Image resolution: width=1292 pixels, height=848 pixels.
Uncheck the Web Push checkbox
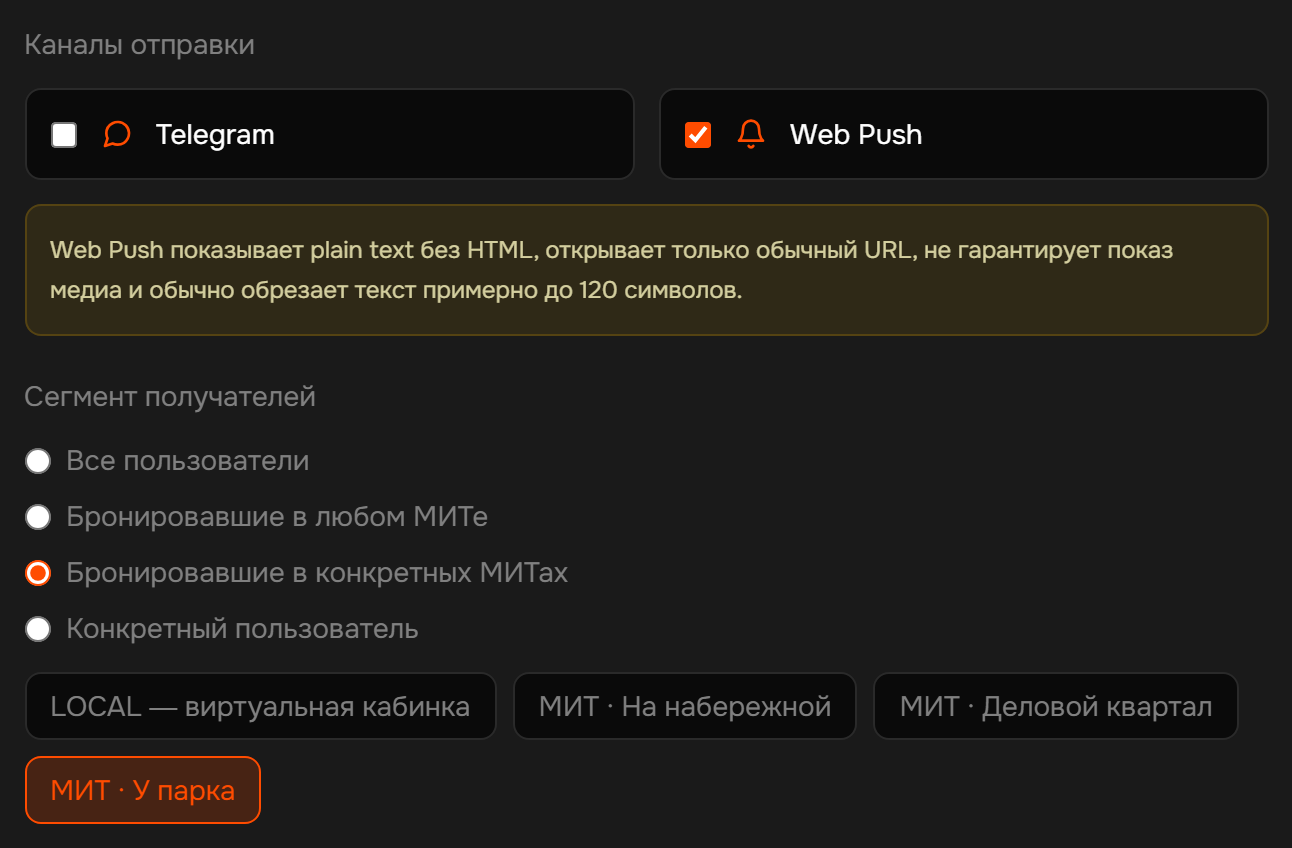click(x=698, y=134)
